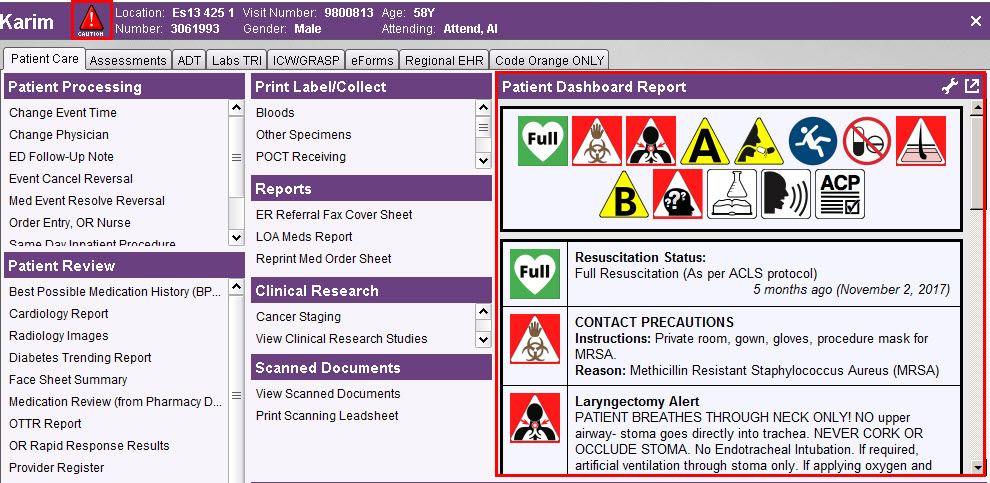990x483 pixels.
Task: Click Patient Processing list scroll-down arrow
Action: [x=236, y=237]
